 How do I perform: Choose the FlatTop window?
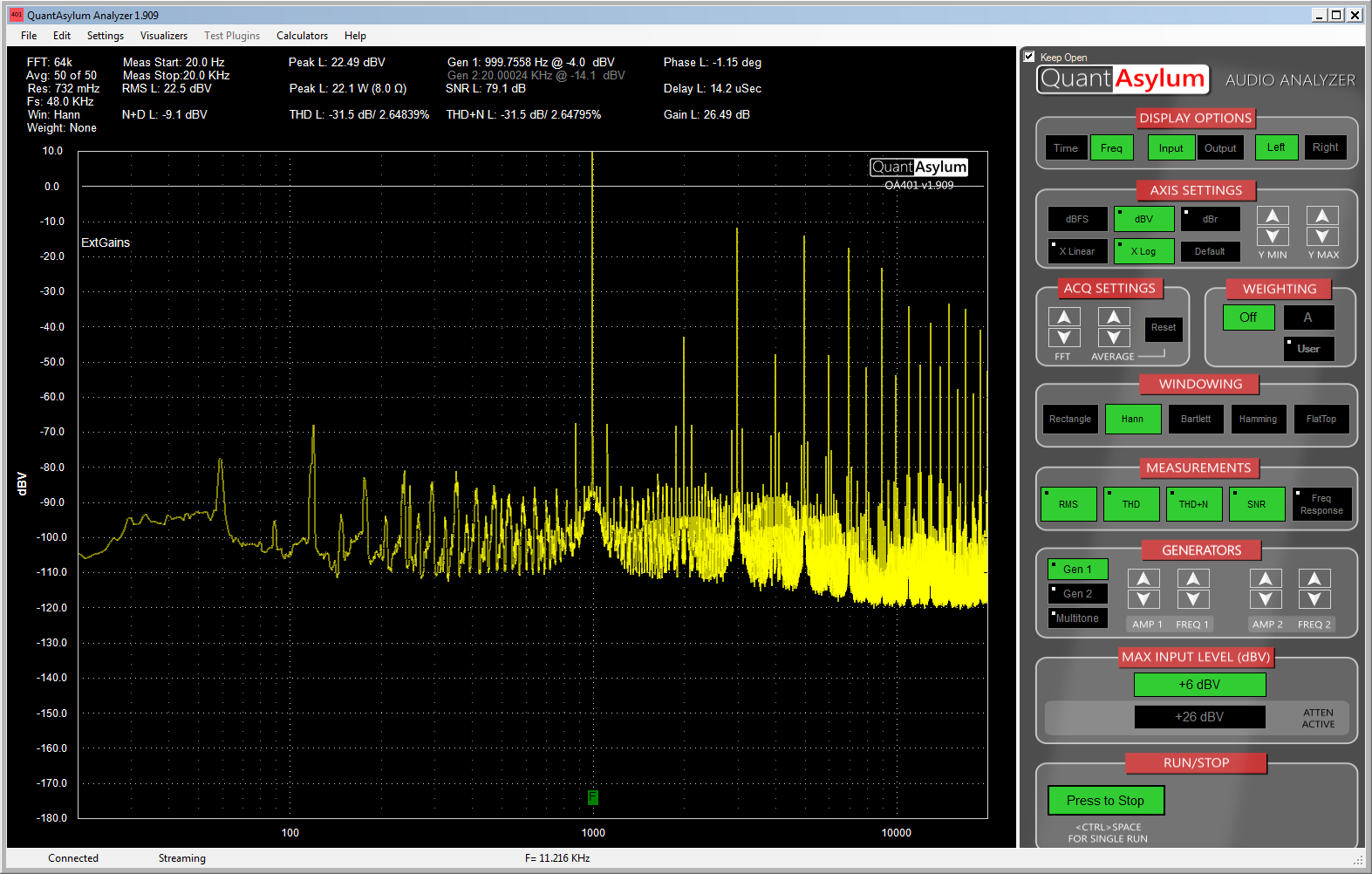click(x=1321, y=420)
